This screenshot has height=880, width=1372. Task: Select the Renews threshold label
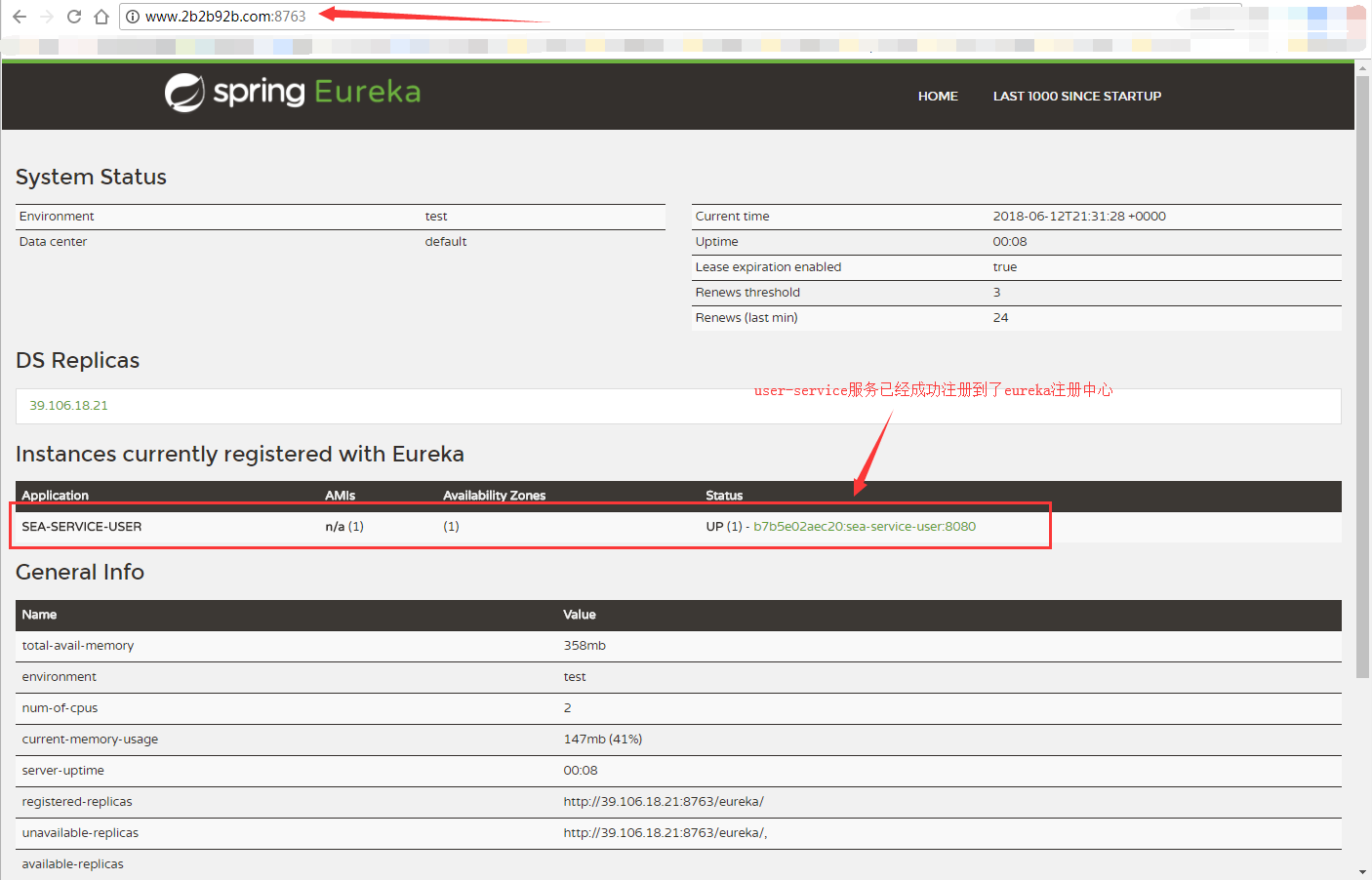[x=747, y=293]
